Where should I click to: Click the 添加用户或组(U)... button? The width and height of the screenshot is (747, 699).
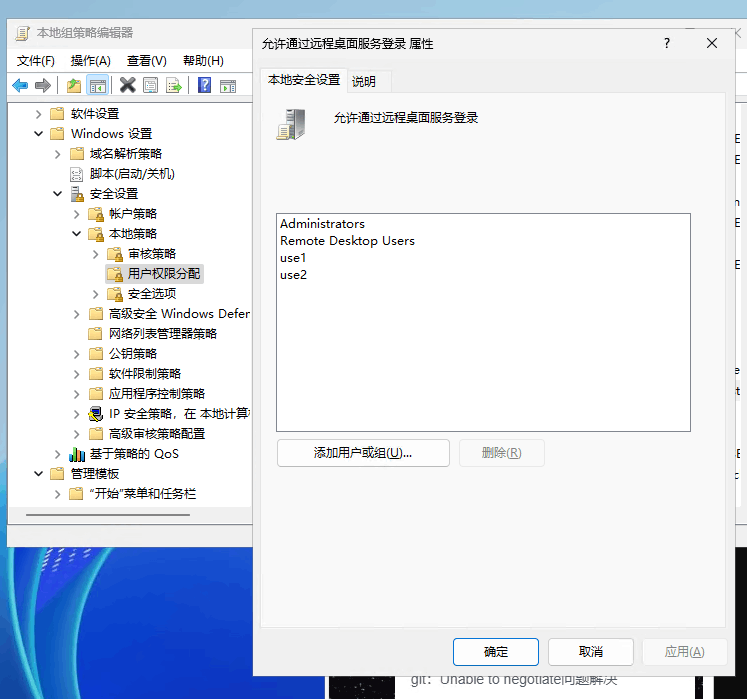pyautogui.click(x=363, y=453)
